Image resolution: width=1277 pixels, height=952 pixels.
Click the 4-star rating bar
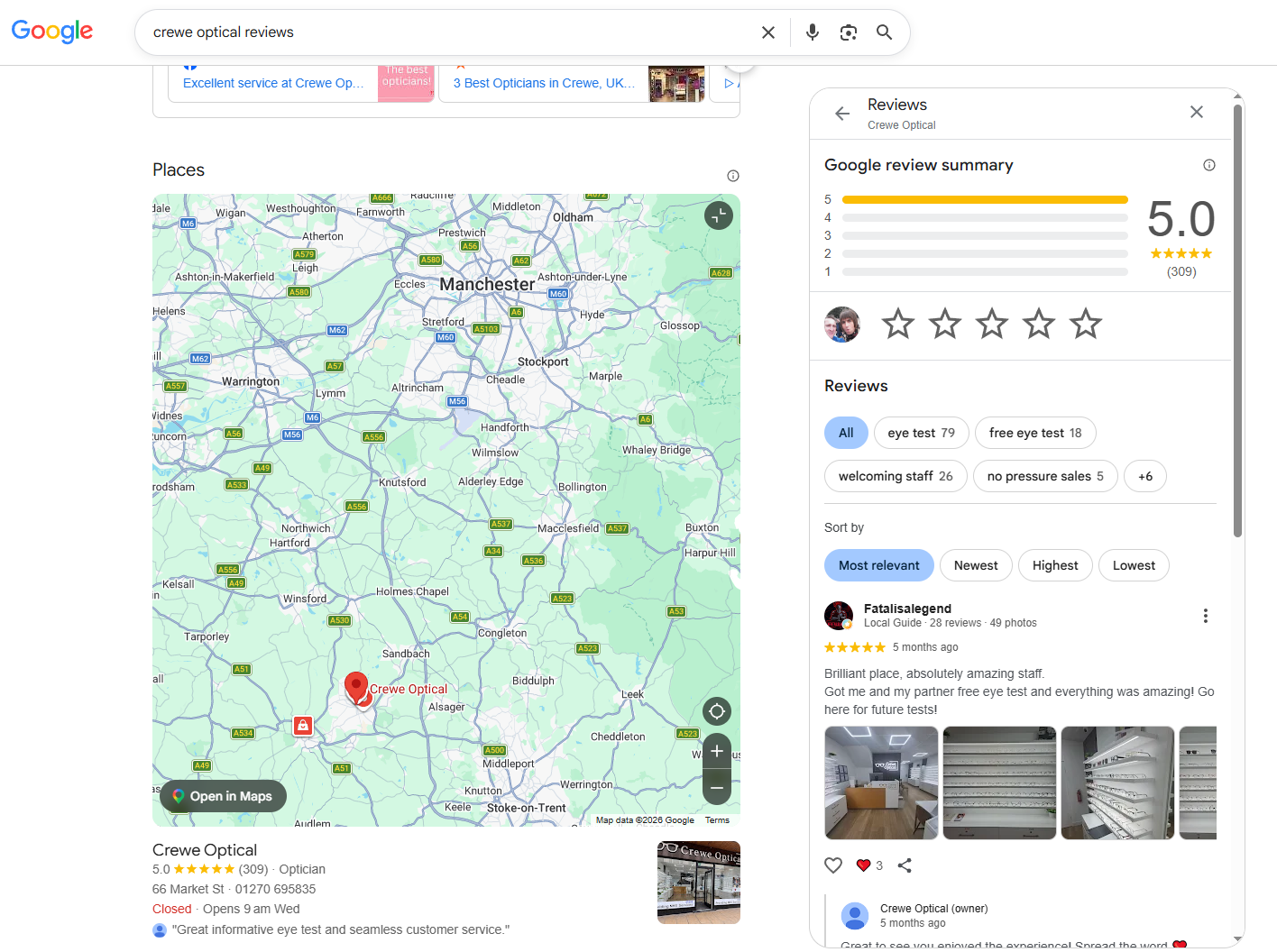tap(985, 217)
